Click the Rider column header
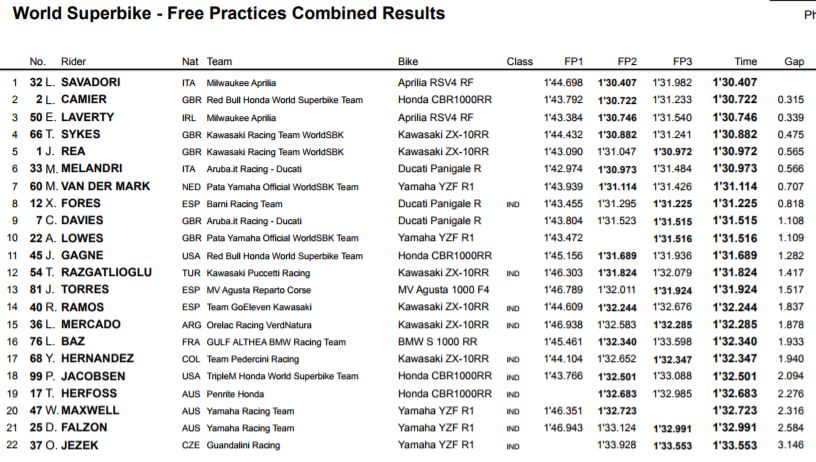Screen dimensions: 816x462 pyautogui.click(x=73, y=62)
